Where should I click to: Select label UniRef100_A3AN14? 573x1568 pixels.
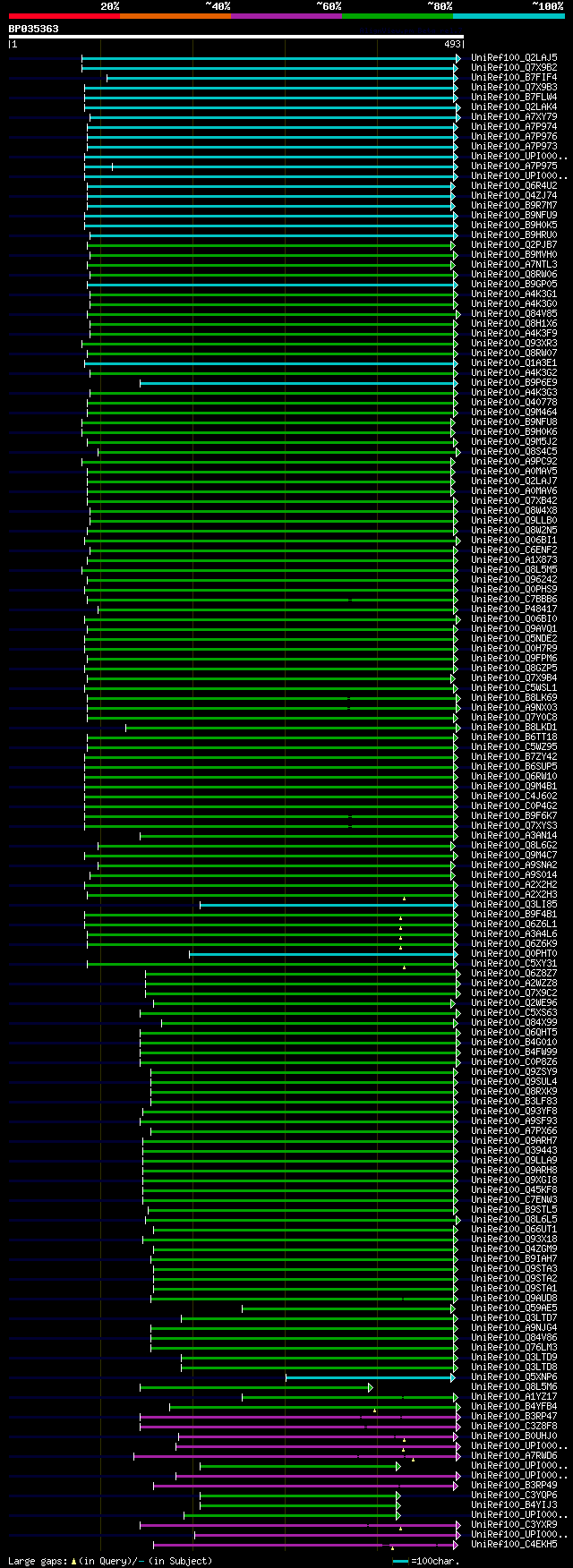click(x=514, y=835)
